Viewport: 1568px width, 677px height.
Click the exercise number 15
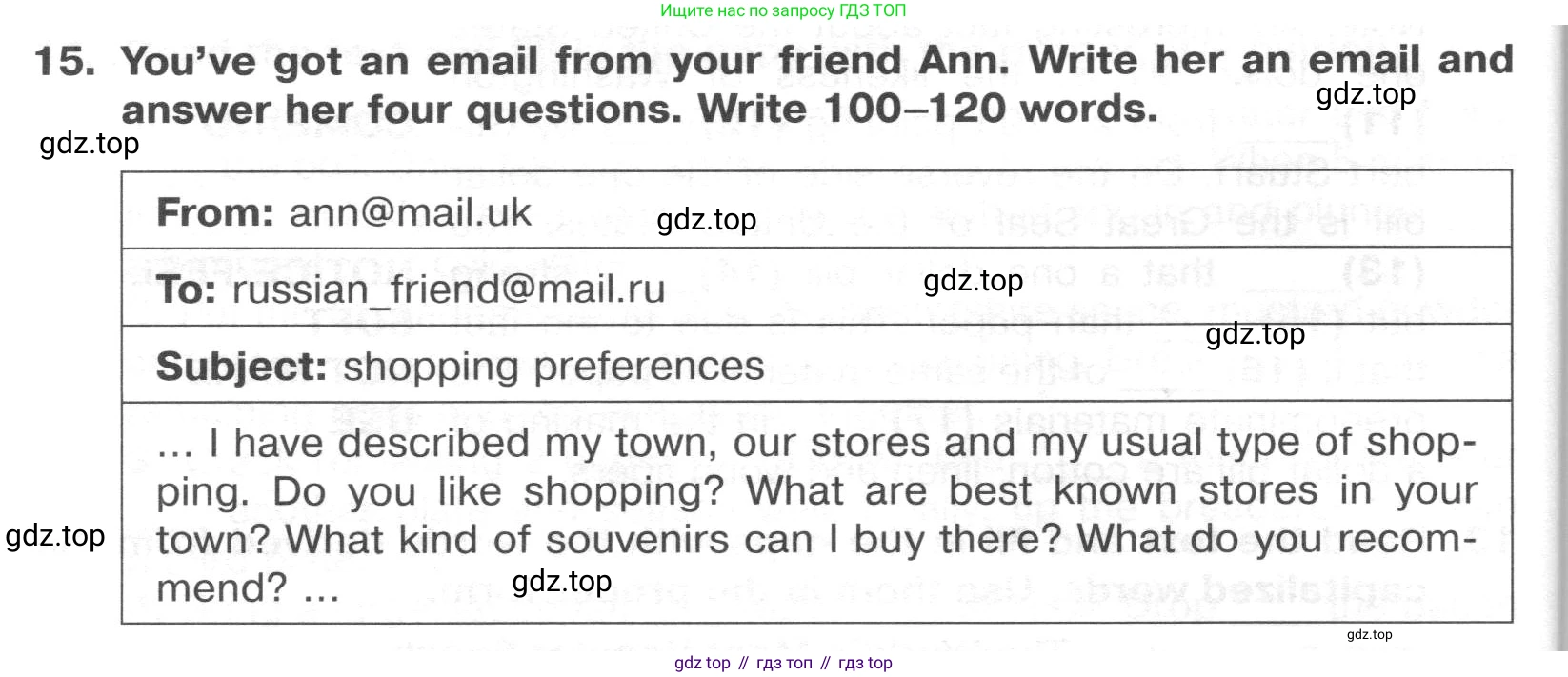click(x=65, y=62)
